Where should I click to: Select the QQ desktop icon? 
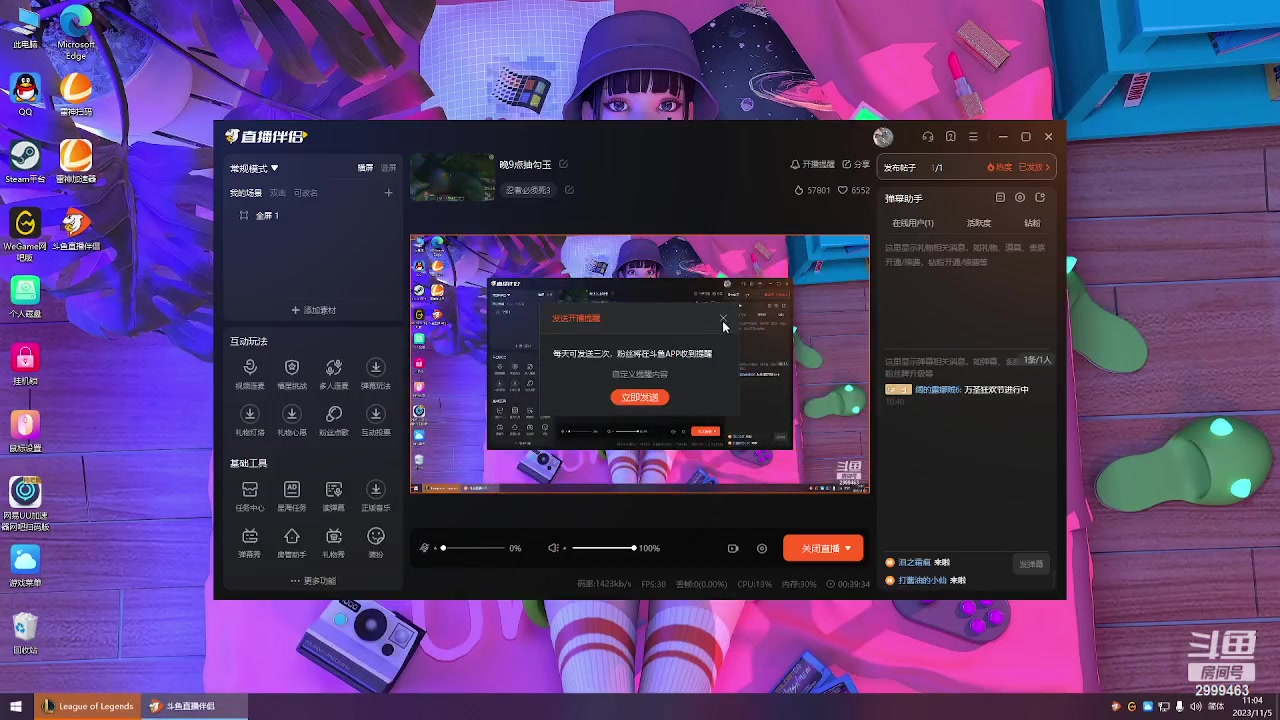[25, 94]
